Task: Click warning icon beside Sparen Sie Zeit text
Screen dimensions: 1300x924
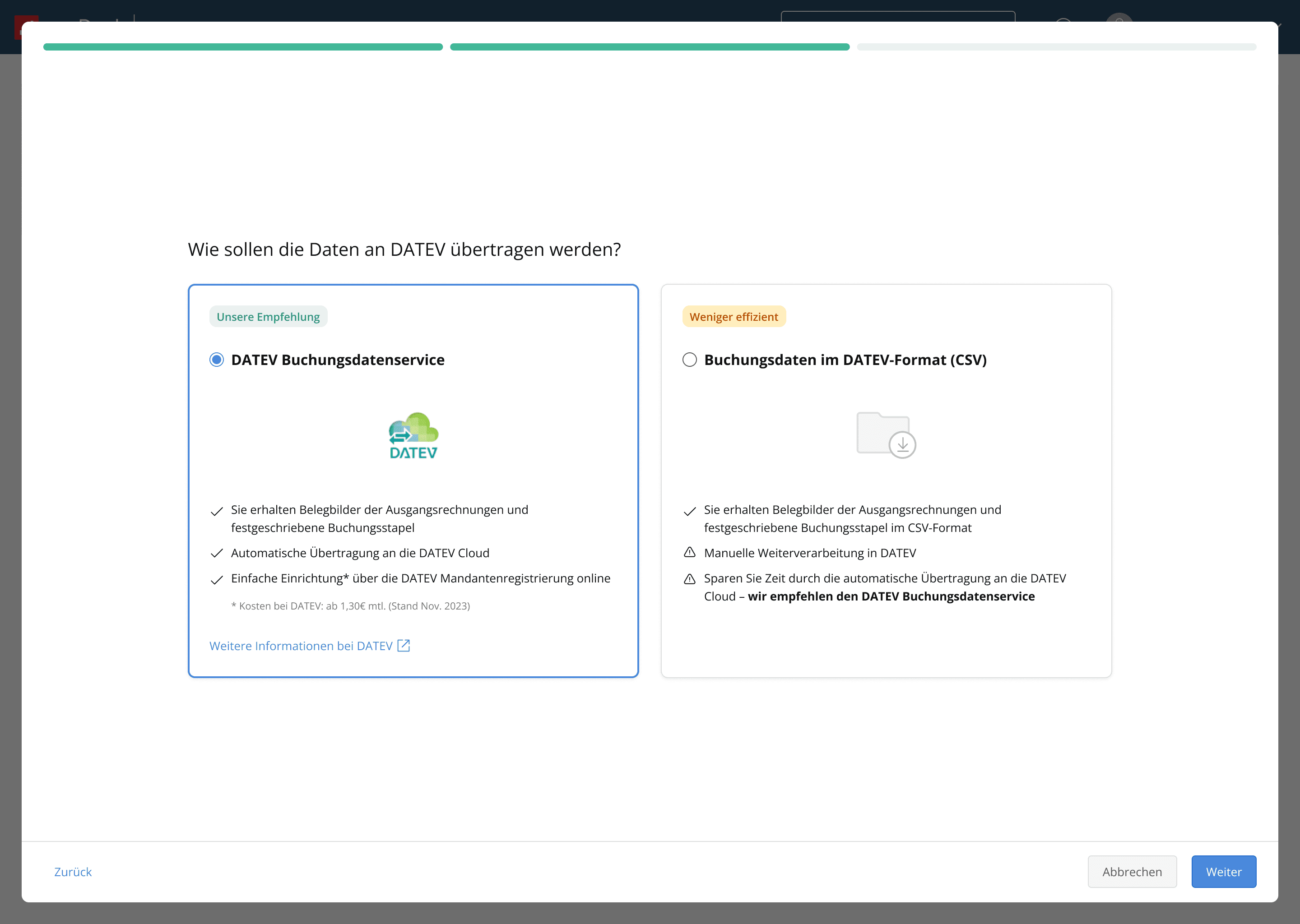Action: pos(689,579)
